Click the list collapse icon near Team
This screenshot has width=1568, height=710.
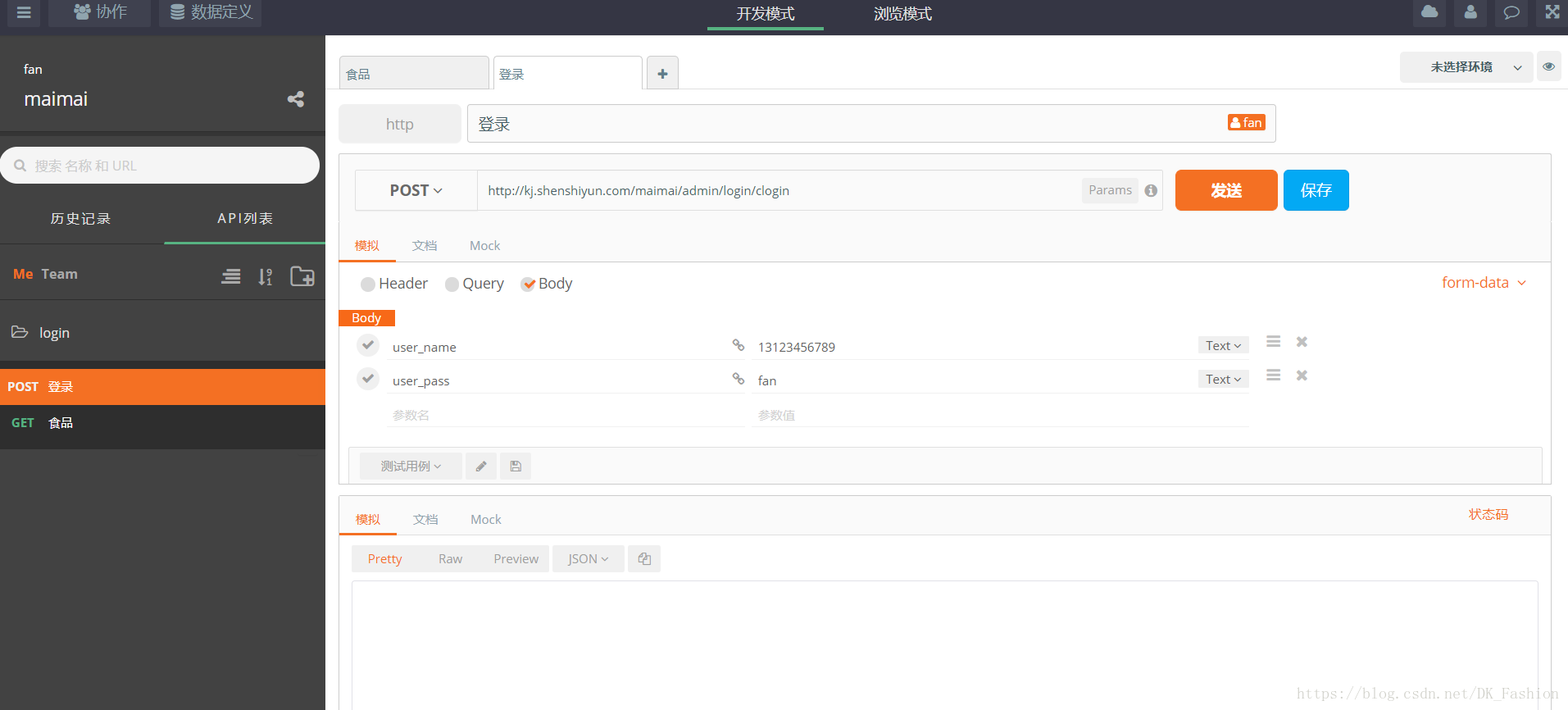(x=231, y=276)
